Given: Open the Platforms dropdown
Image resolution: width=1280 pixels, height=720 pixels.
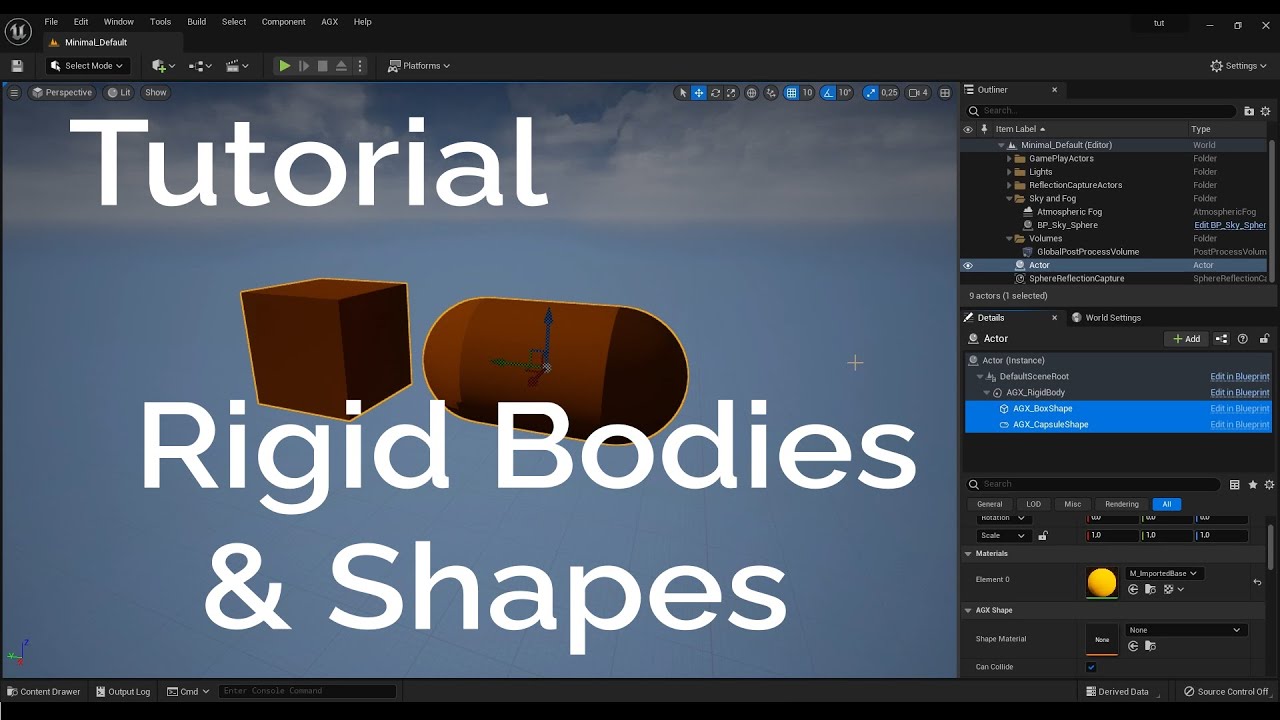Looking at the screenshot, I should tap(419, 66).
